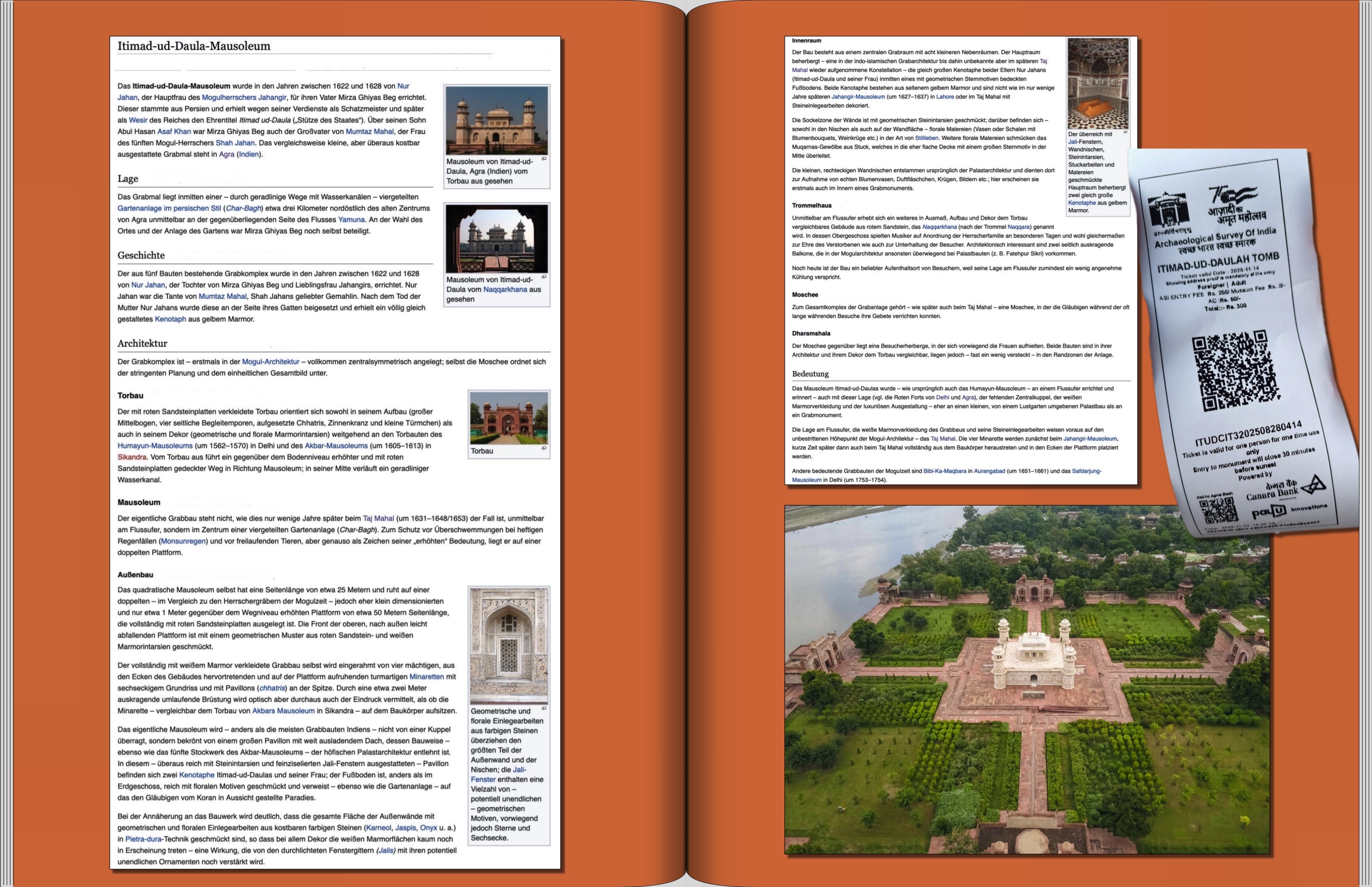Enlarge the Torbau thumbnail via its expand icon
The width and height of the screenshot is (1372, 887).
coord(544,448)
